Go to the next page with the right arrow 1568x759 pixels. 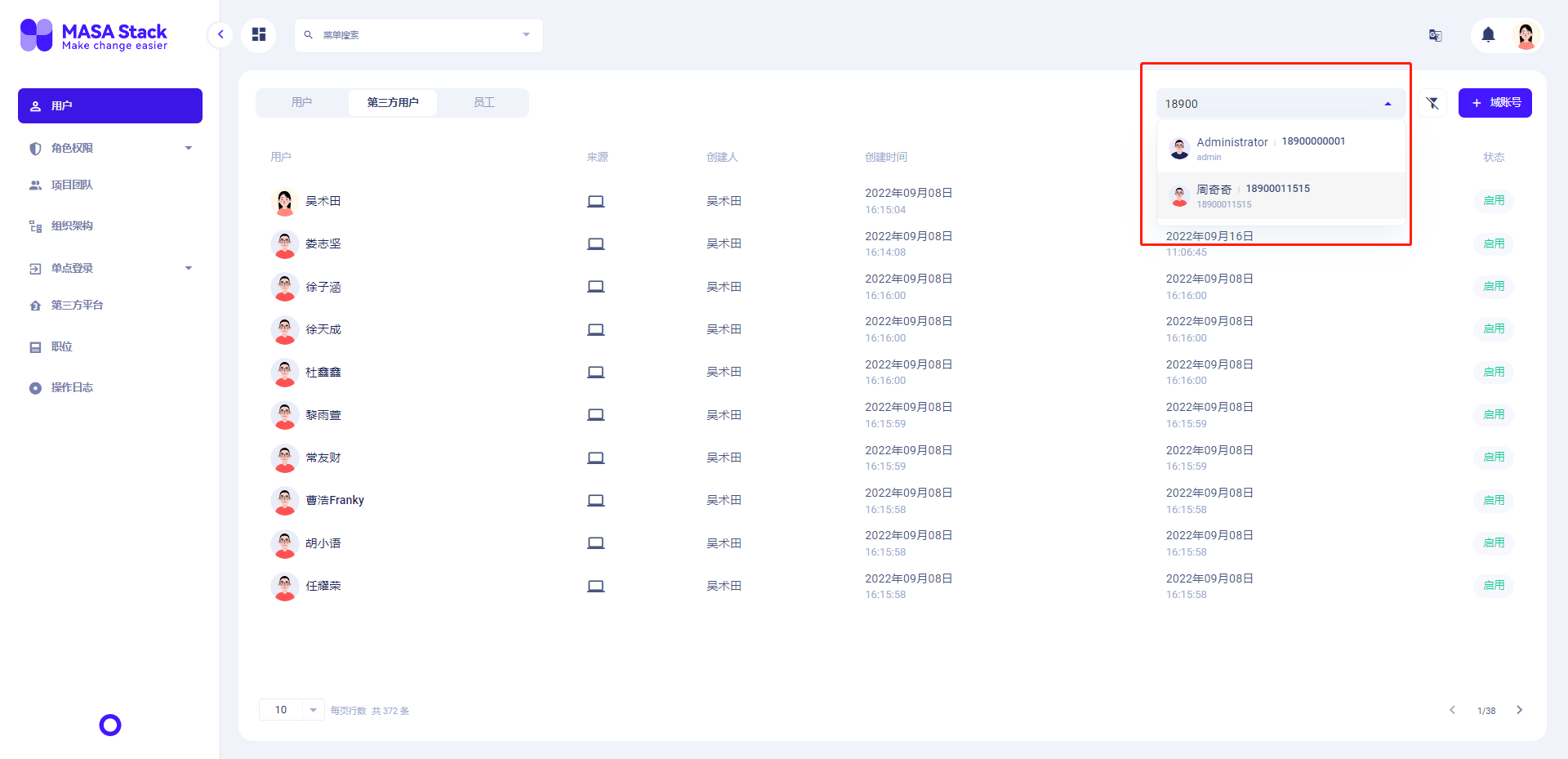click(x=1520, y=710)
